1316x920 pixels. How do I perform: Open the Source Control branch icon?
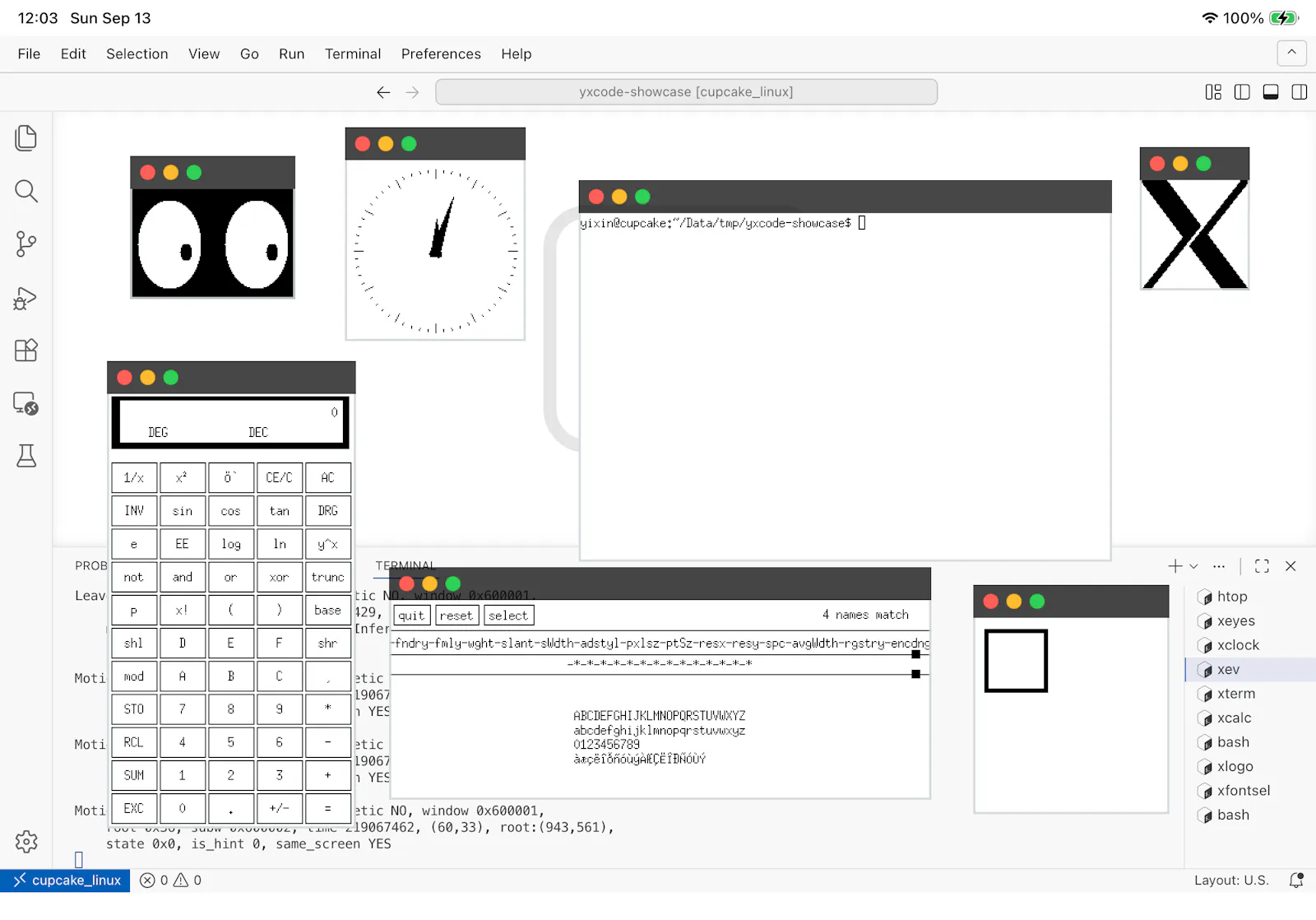click(26, 244)
